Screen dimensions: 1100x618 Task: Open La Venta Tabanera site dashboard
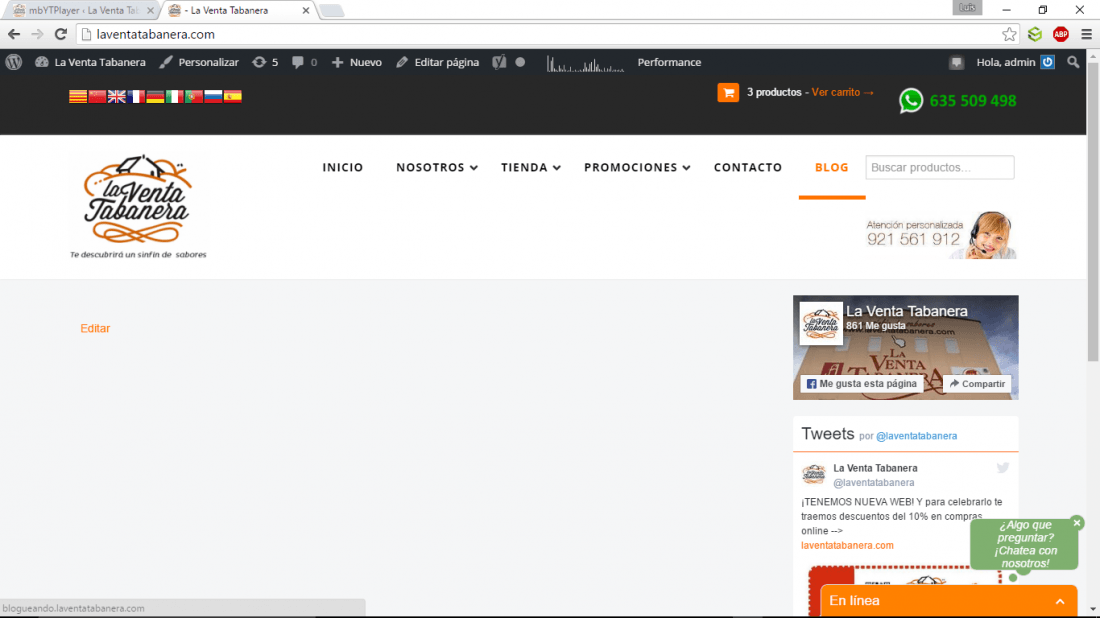click(90, 62)
